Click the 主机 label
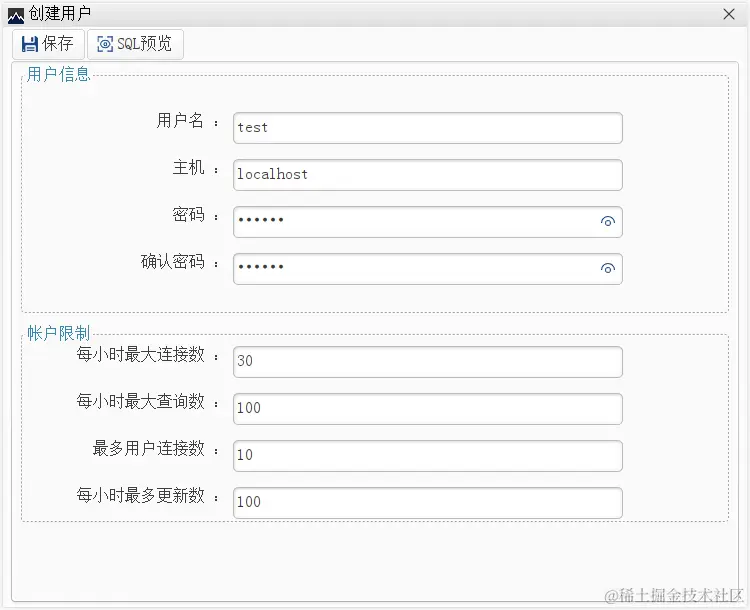Screen dimensions: 750x610 coord(188,167)
